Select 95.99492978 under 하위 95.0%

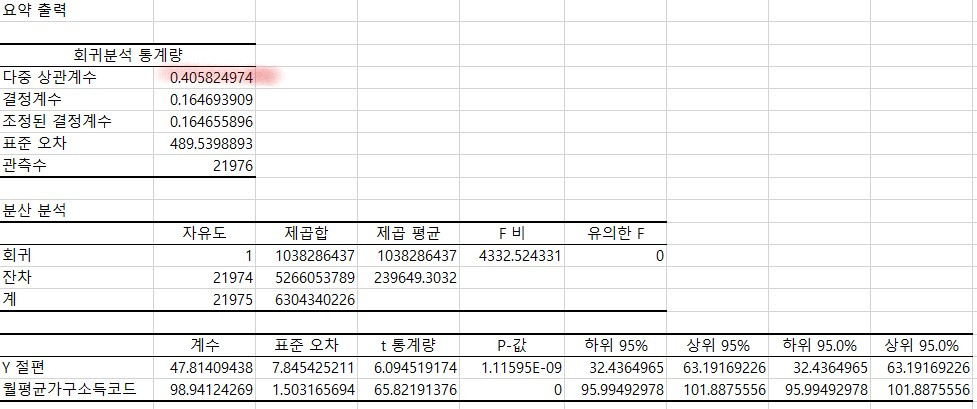point(827,390)
